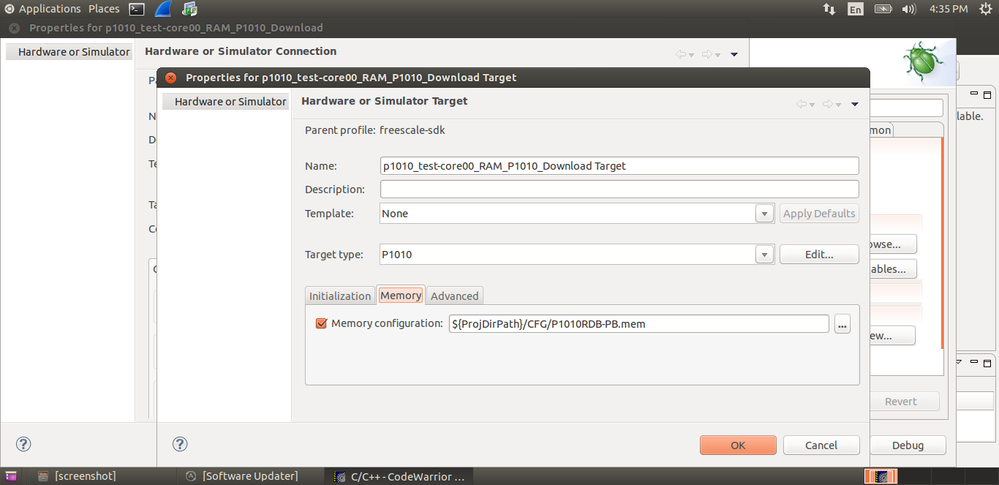This screenshot has height=485, width=999.
Task: Open the view menu triangle in Target dialog
Action: click(855, 105)
